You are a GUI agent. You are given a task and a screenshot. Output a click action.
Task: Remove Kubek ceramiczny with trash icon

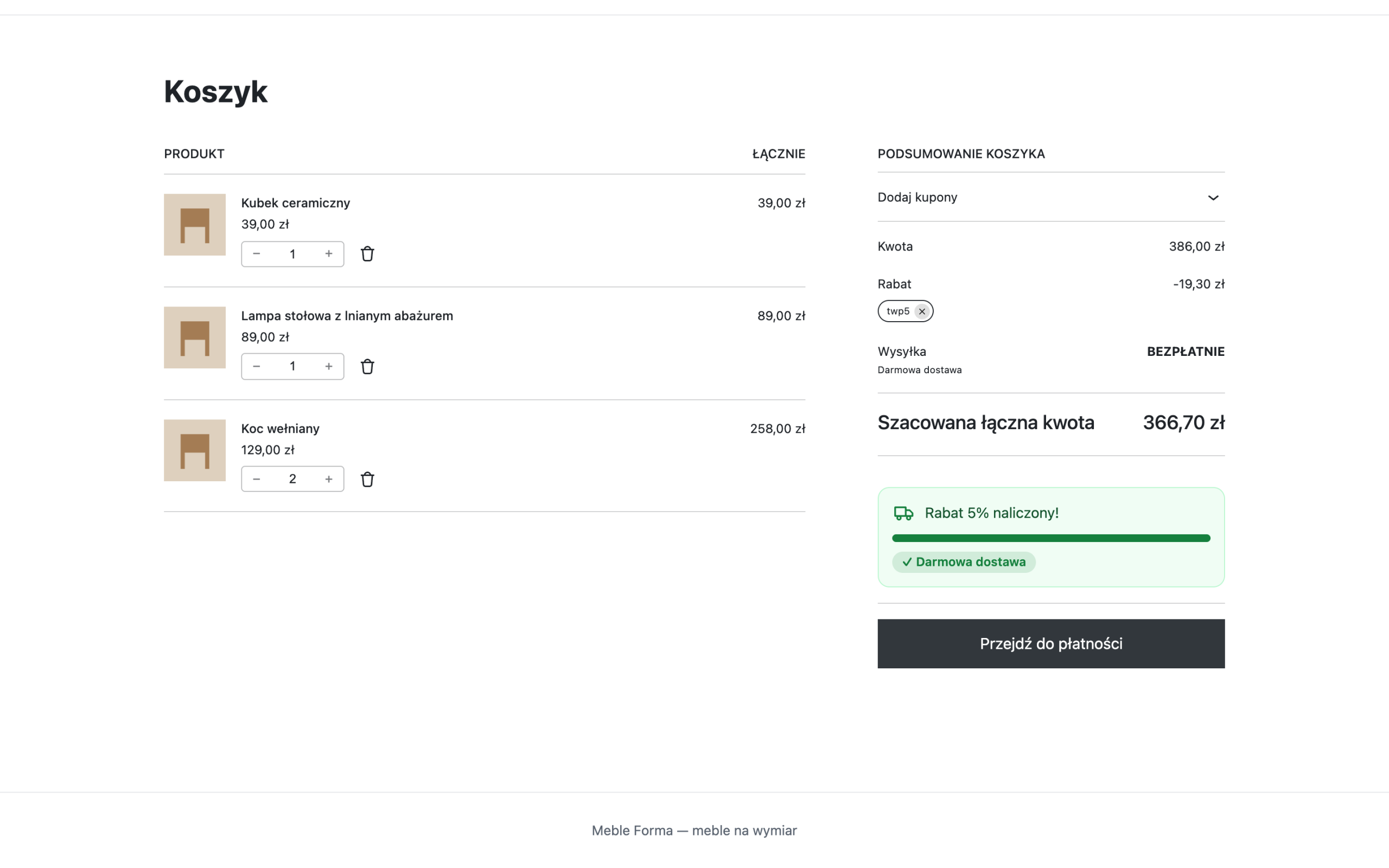pyautogui.click(x=367, y=254)
